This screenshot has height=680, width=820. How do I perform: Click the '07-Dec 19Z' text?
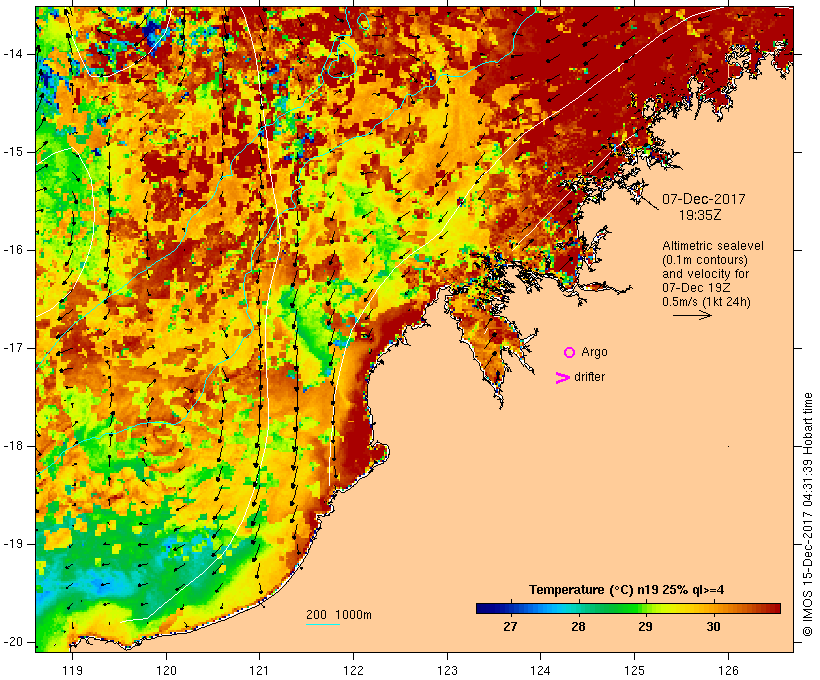pos(696,288)
